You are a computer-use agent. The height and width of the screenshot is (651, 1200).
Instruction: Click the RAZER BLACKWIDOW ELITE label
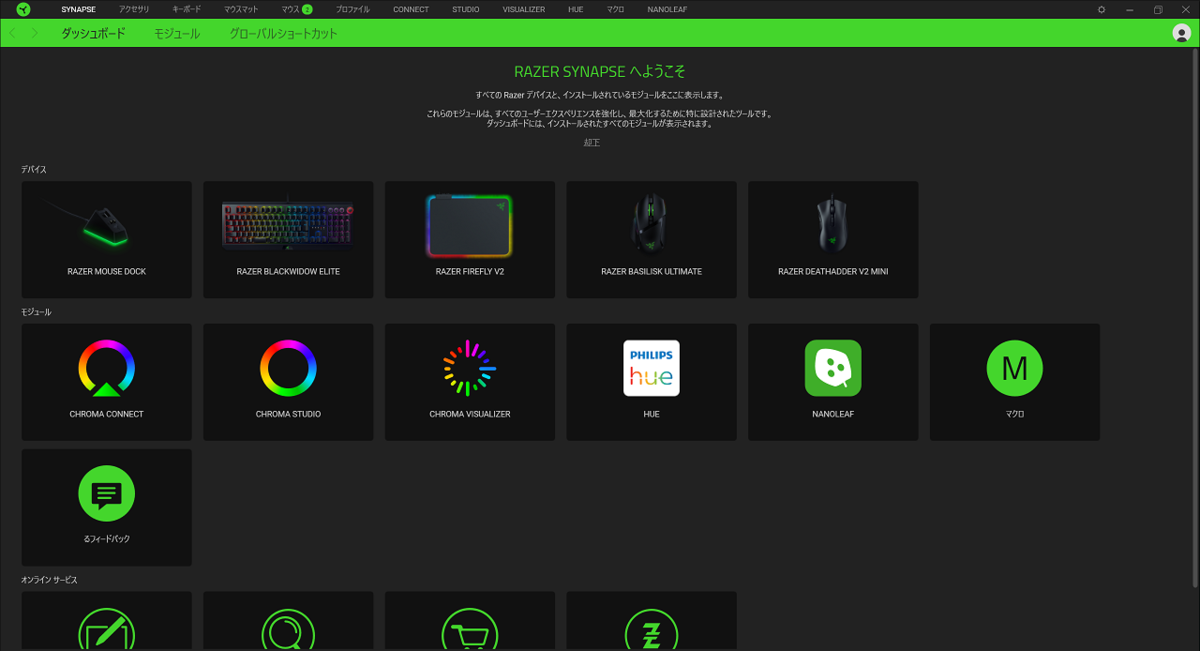(288, 272)
